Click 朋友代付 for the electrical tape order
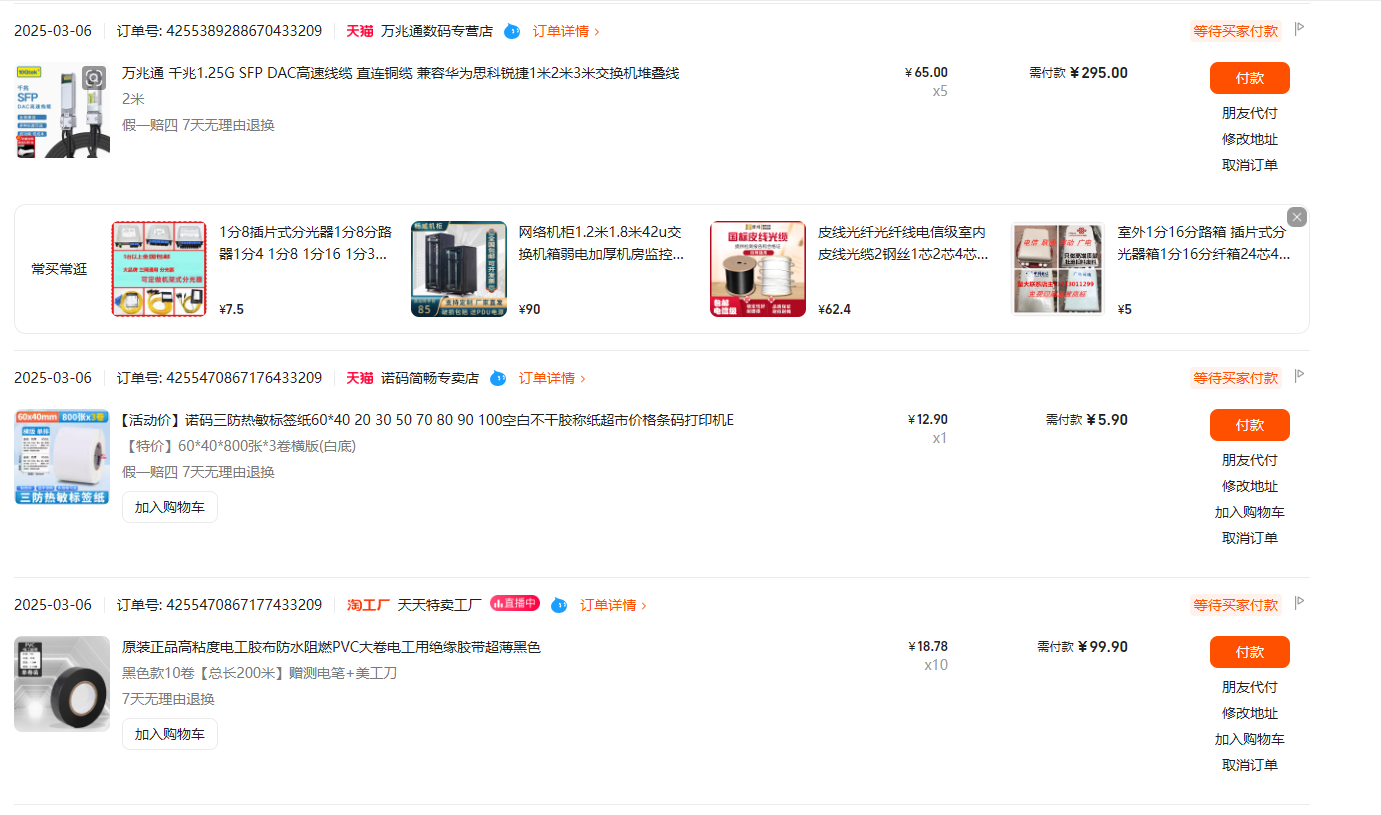 point(1249,687)
